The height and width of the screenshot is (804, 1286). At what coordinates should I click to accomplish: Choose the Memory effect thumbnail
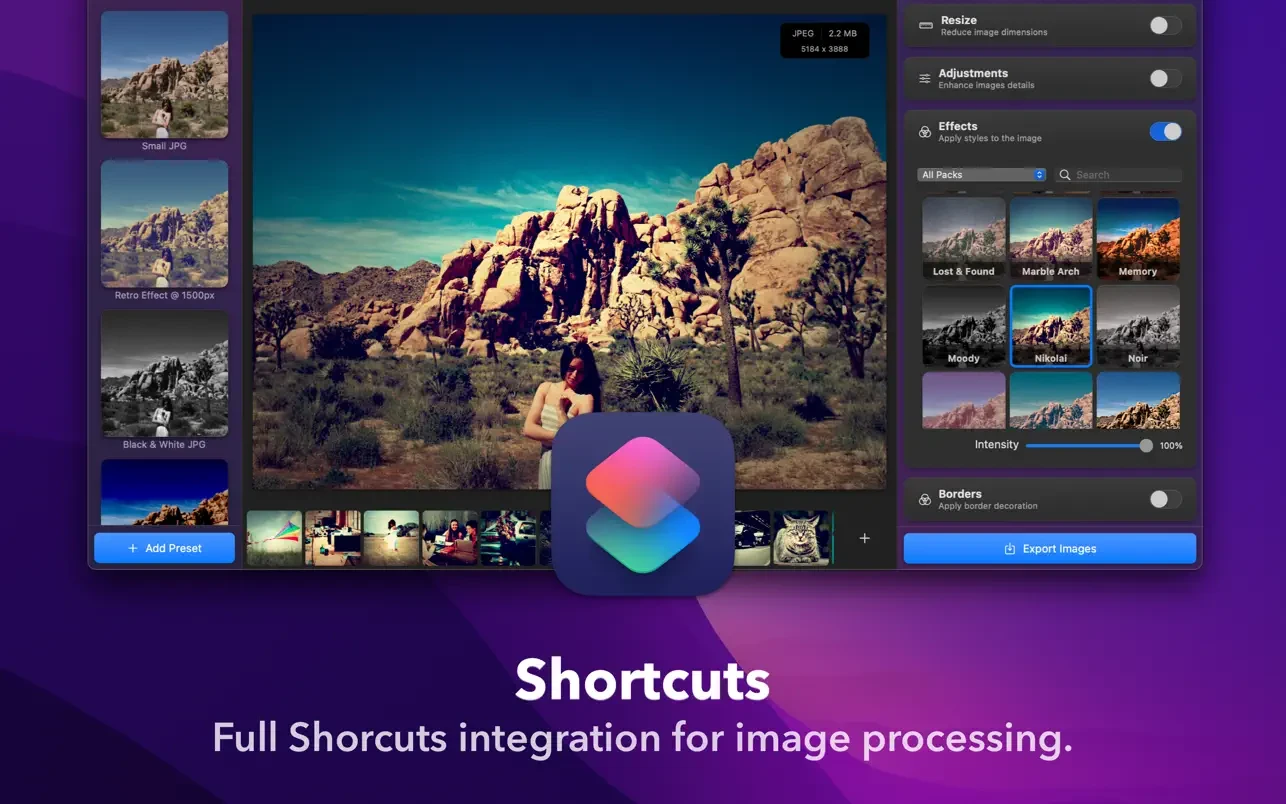[x=1138, y=238]
